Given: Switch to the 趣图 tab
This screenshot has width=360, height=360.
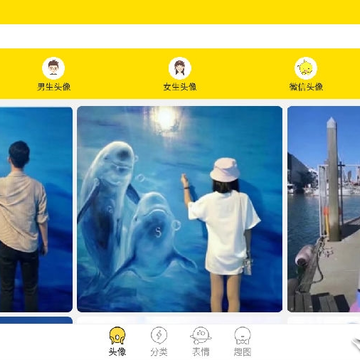Looking at the screenshot, I should pos(242,341).
